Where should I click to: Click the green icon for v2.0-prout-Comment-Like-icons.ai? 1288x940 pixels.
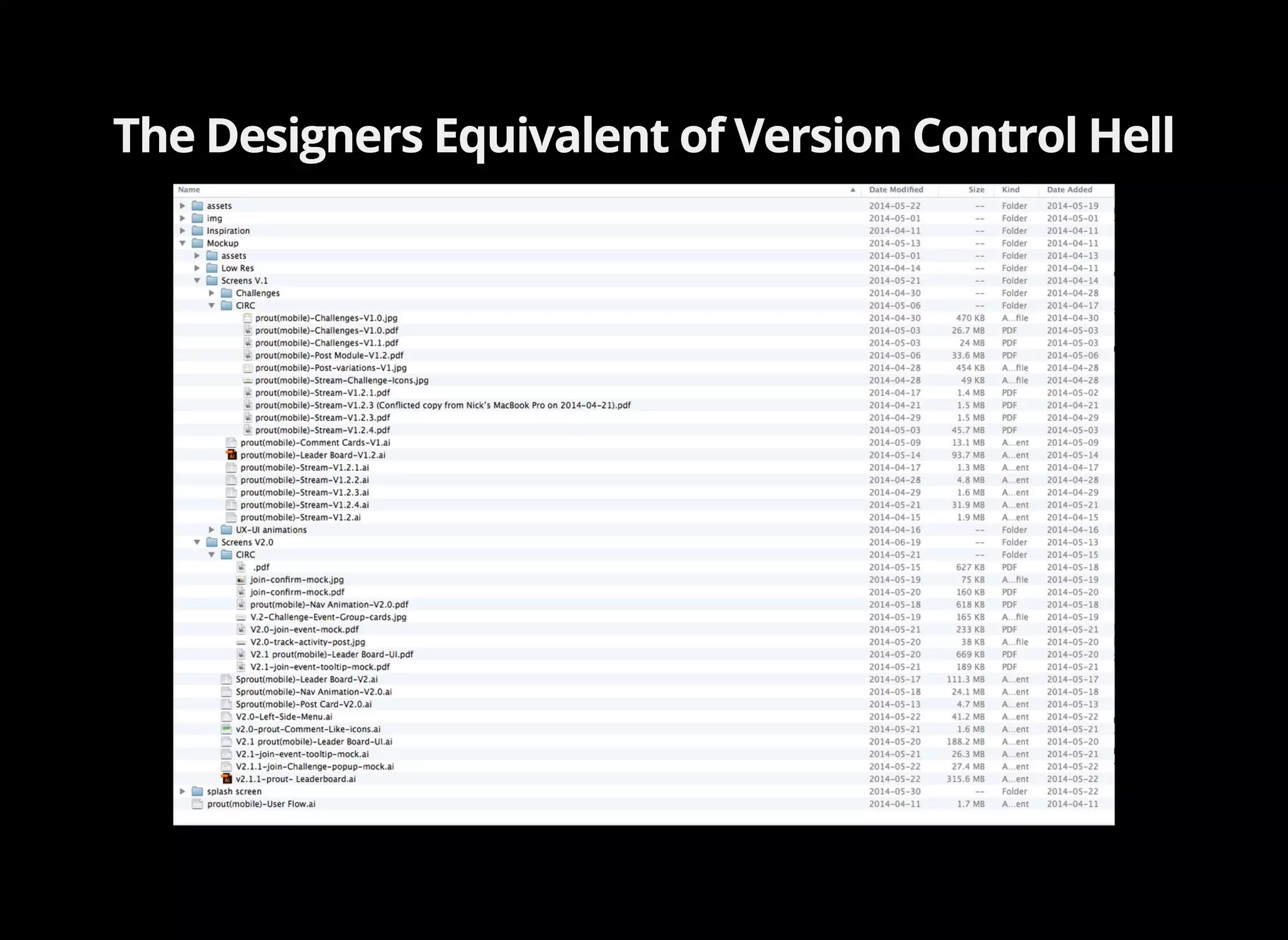(x=227, y=729)
